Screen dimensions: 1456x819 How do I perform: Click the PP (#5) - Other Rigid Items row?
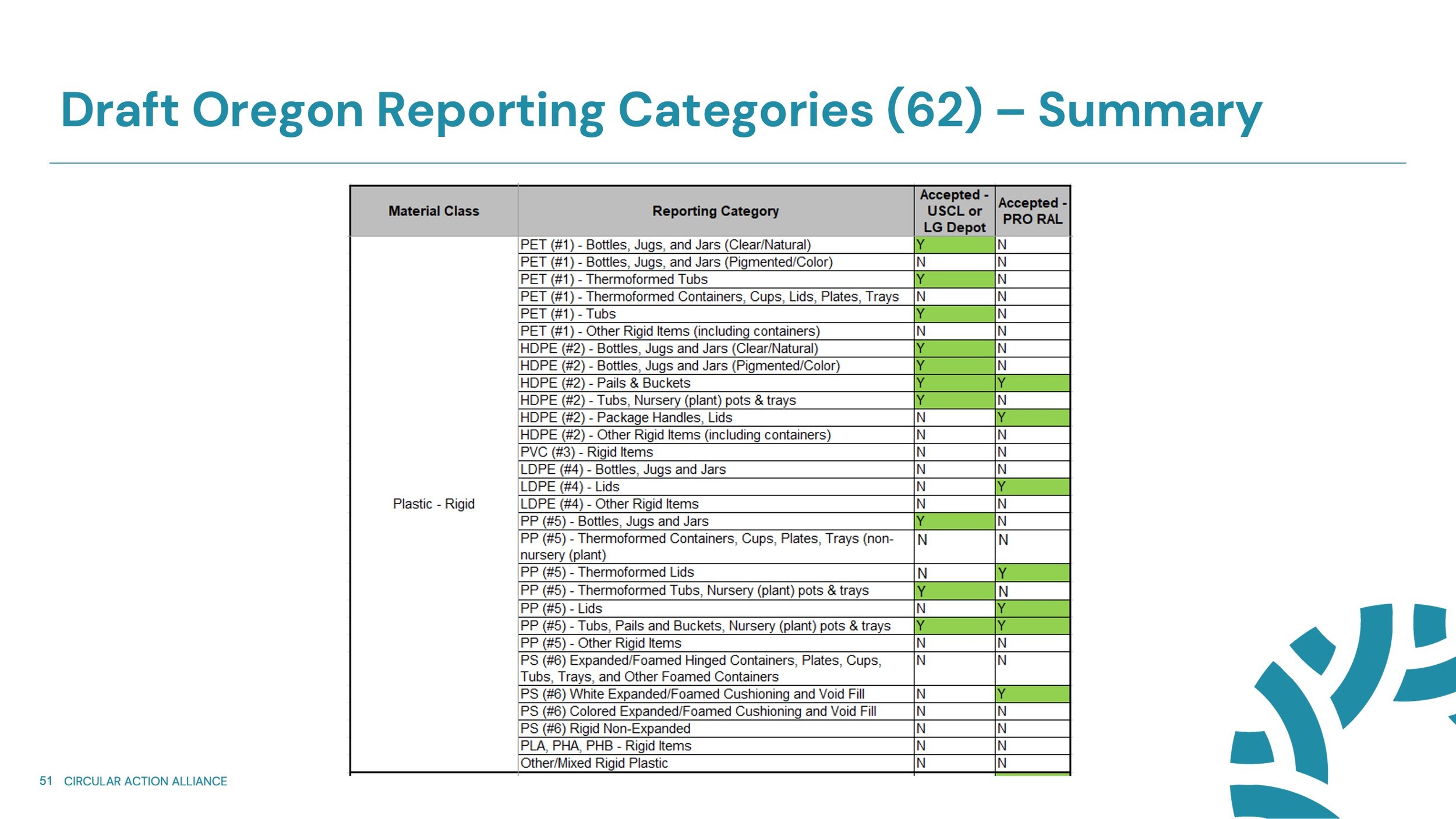[x=600, y=643]
